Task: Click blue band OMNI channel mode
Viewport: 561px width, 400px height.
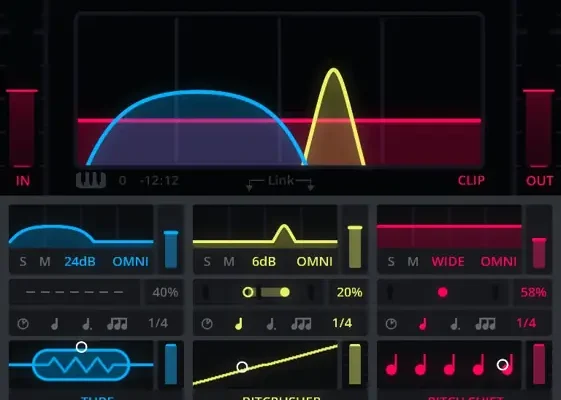Action: point(130,262)
